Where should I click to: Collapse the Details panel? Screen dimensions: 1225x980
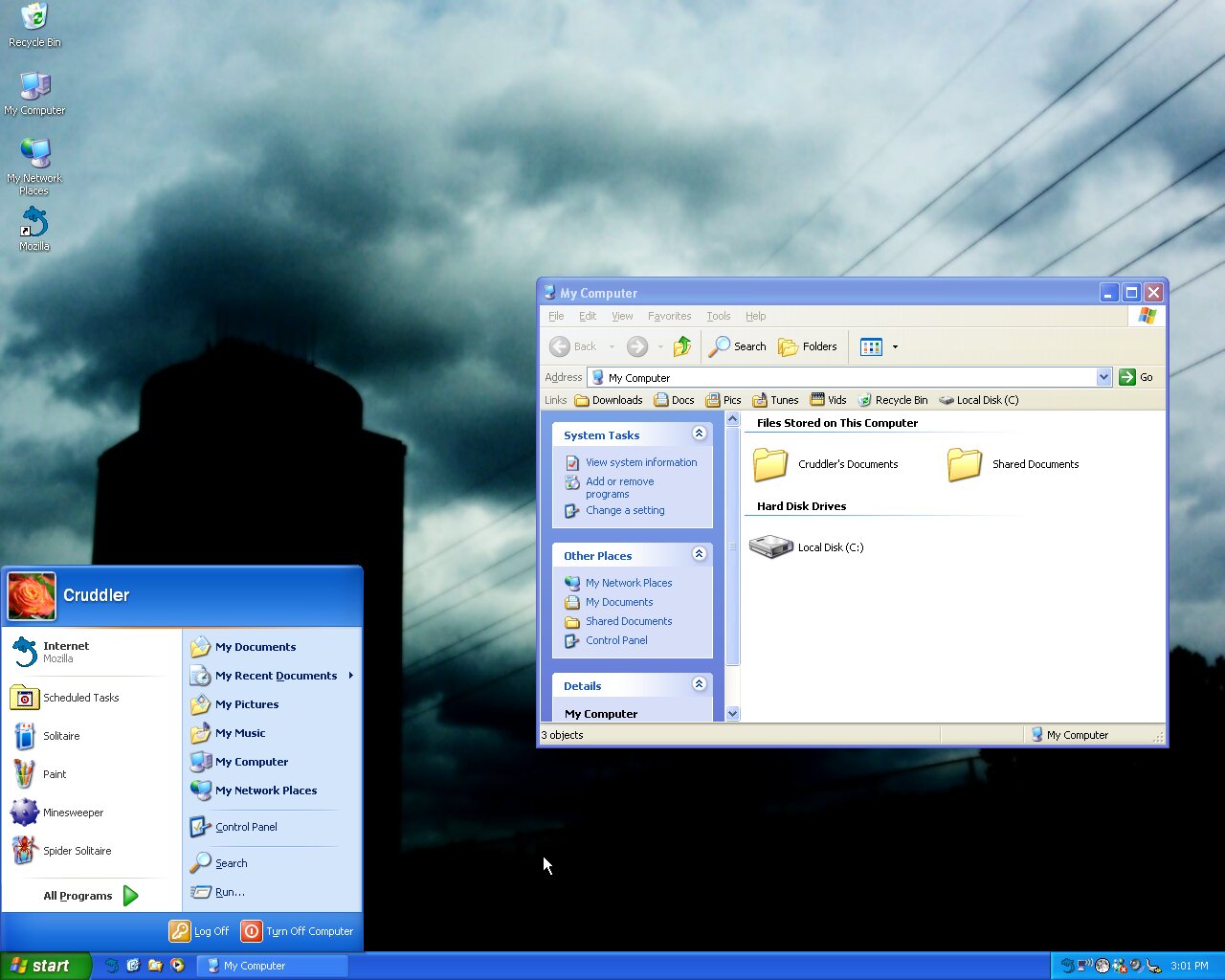(699, 684)
